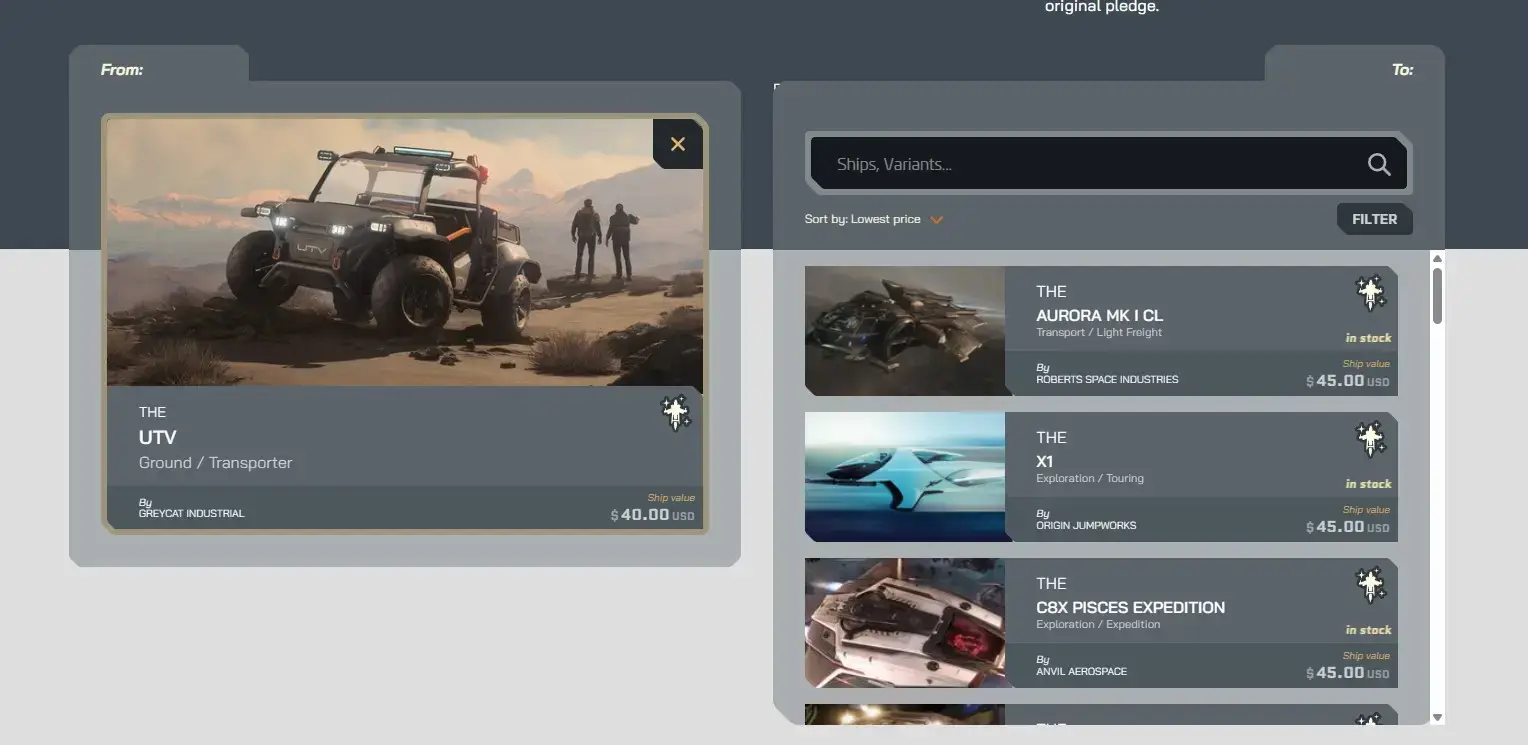This screenshot has width=1528, height=745.
Task: Click the Aurora MK I CL thumbnail
Action: [x=904, y=331]
